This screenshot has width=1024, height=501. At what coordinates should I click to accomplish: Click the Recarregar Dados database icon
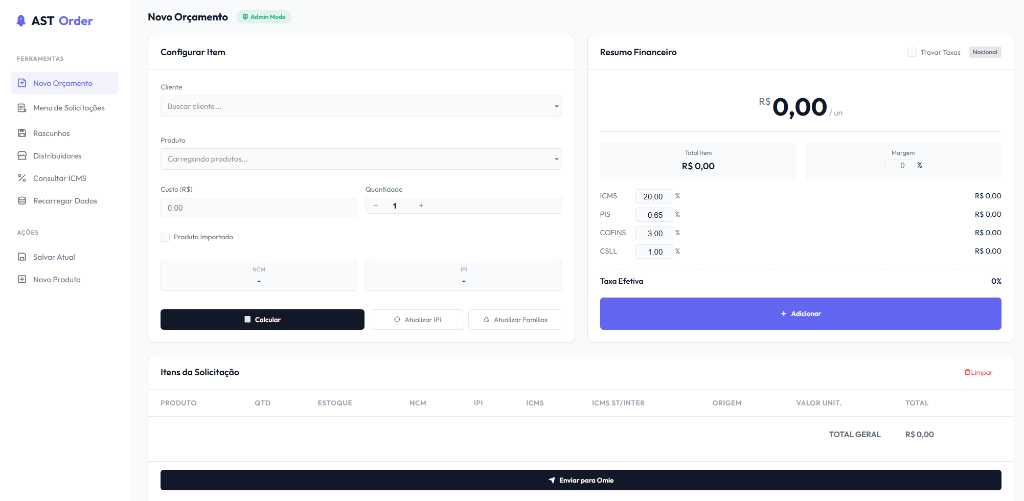(x=22, y=201)
